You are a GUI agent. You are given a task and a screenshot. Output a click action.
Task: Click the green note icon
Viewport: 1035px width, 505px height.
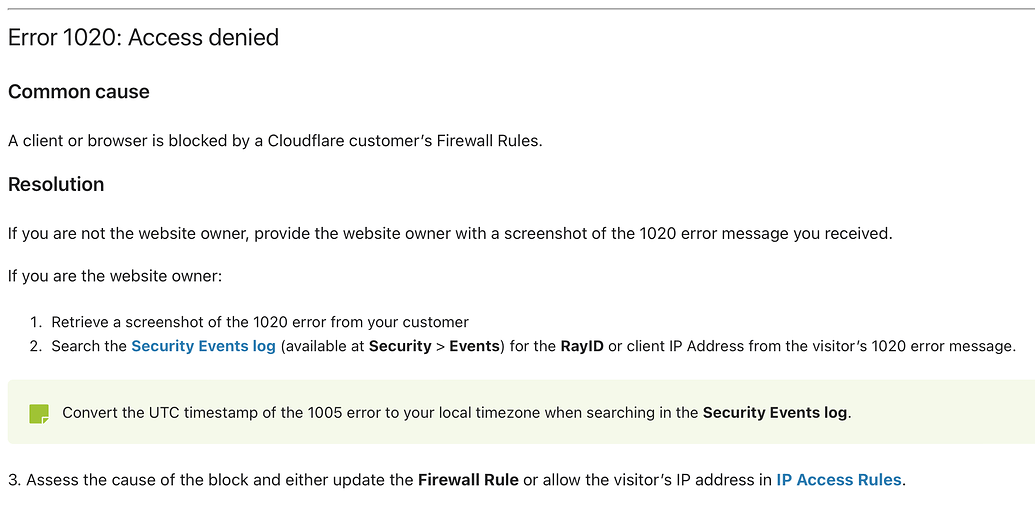point(39,414)
